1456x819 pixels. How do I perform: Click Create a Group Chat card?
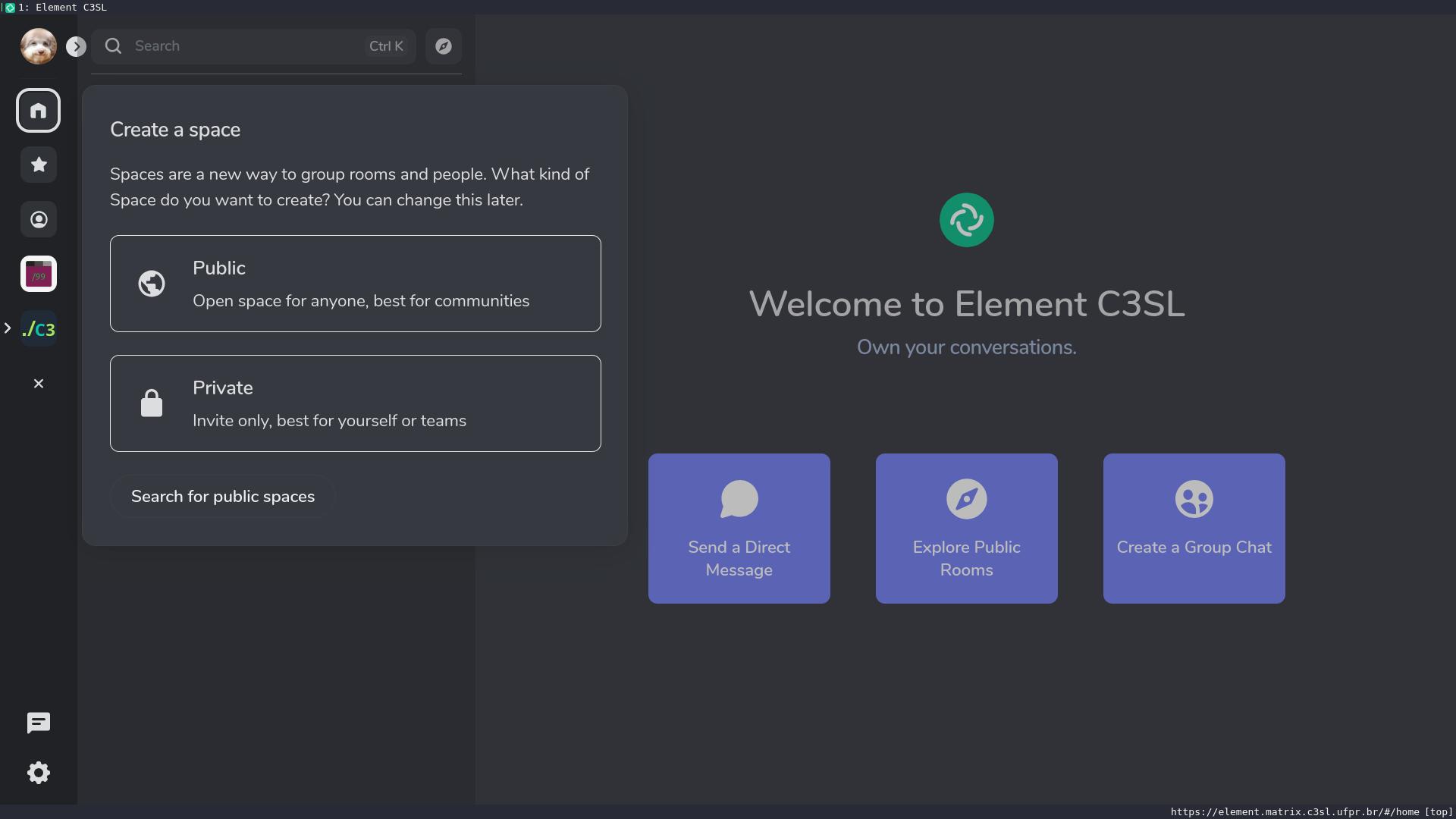click(x=1194, y=529)
